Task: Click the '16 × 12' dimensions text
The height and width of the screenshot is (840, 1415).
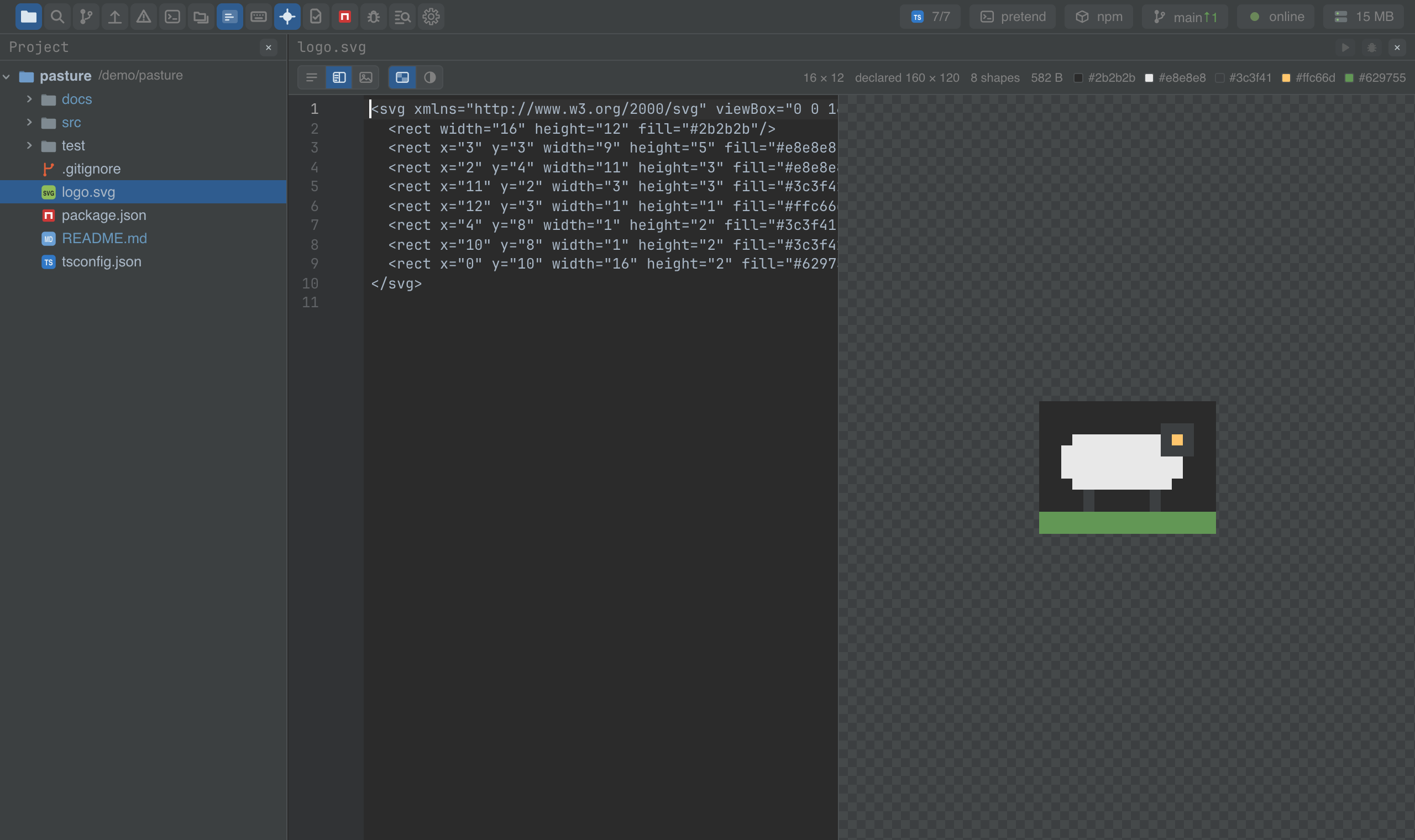Action: tap(824, 77)
